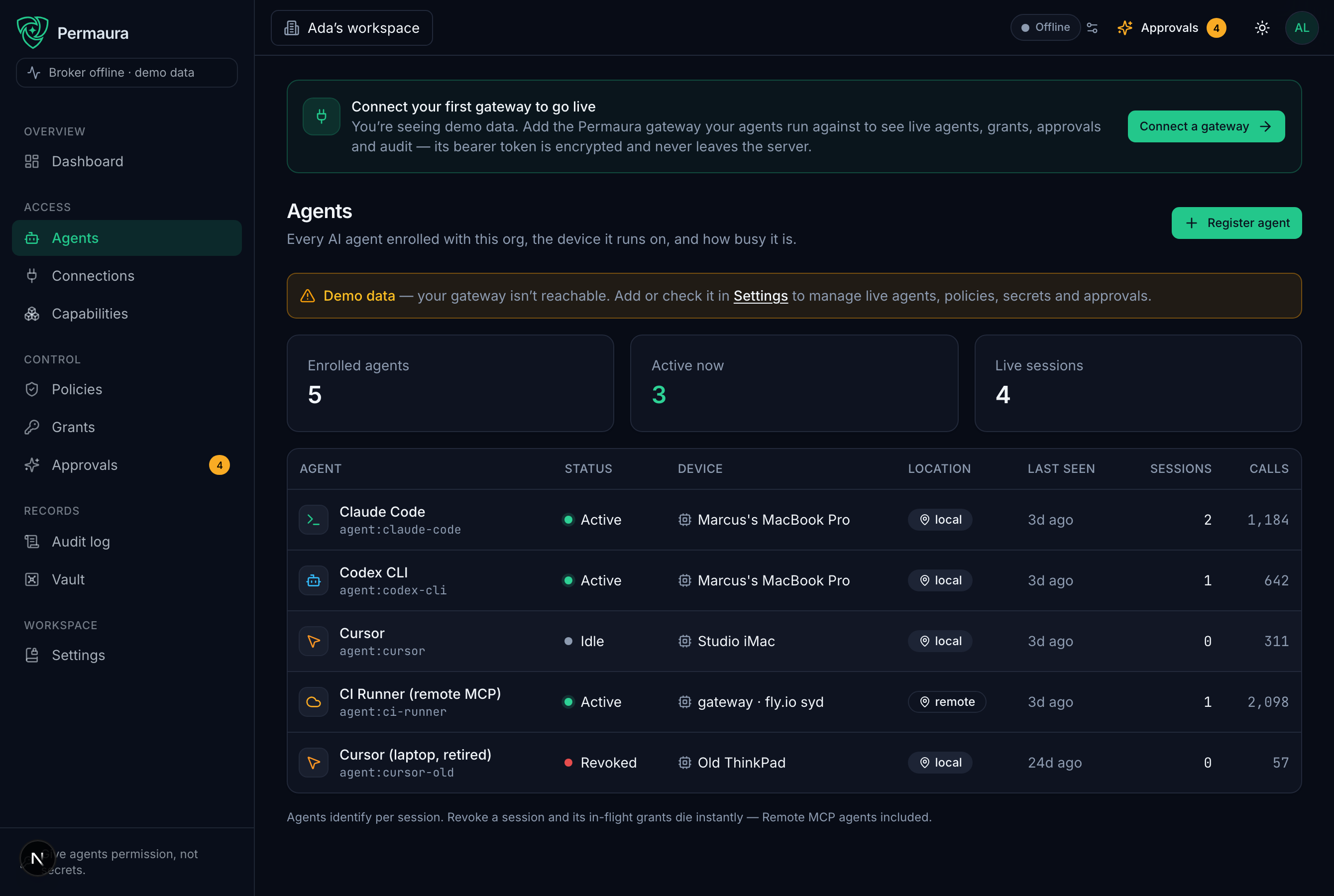Sort by the STATUS column header
The image size is (1334, 896).
click(588, 469)
